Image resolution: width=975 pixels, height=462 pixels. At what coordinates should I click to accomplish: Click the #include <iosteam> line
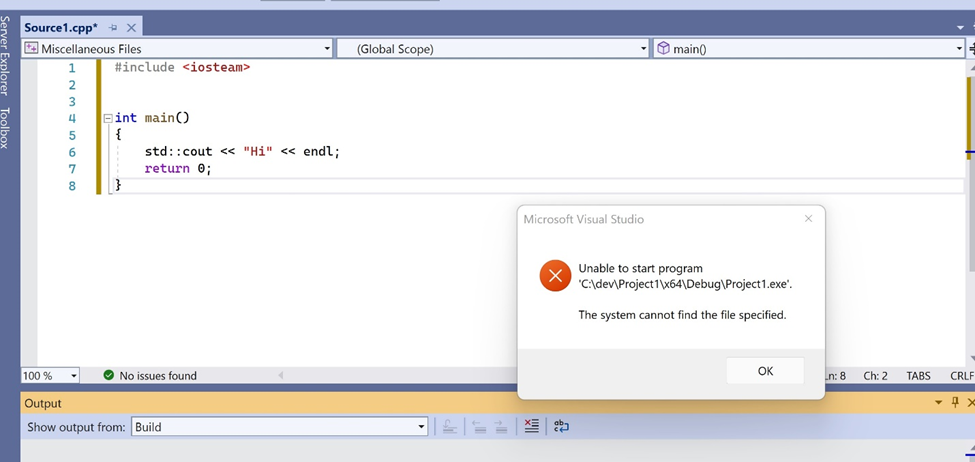pos(182,67)
